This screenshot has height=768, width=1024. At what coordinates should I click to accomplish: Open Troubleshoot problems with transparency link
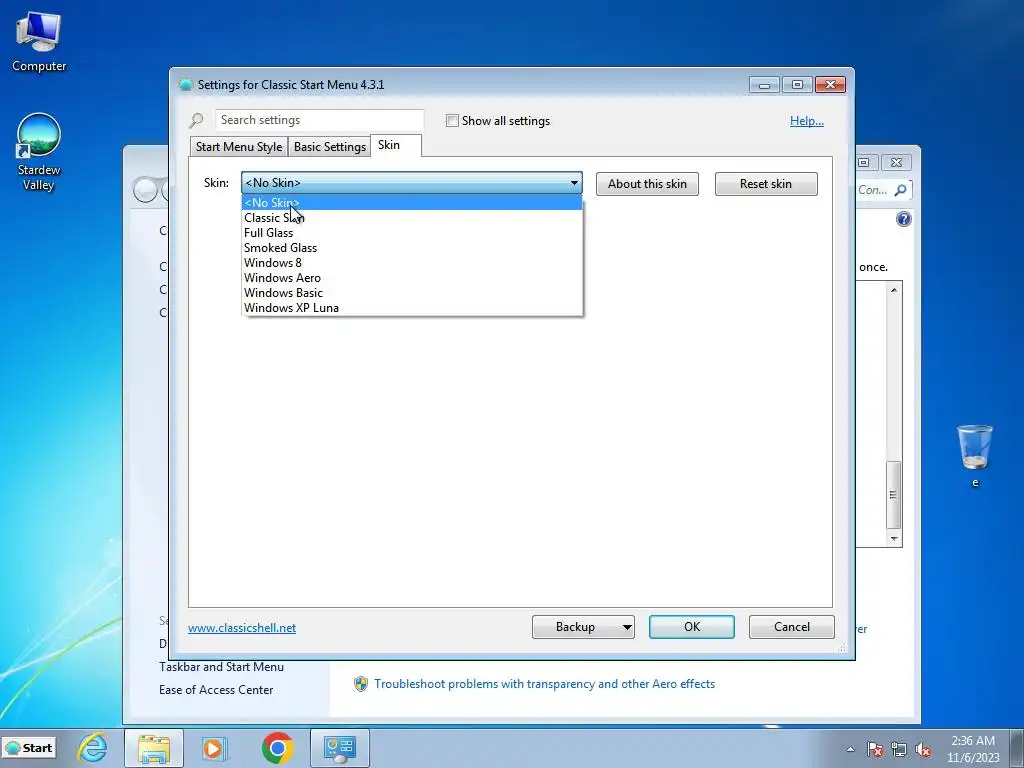[x=545, y=684]
